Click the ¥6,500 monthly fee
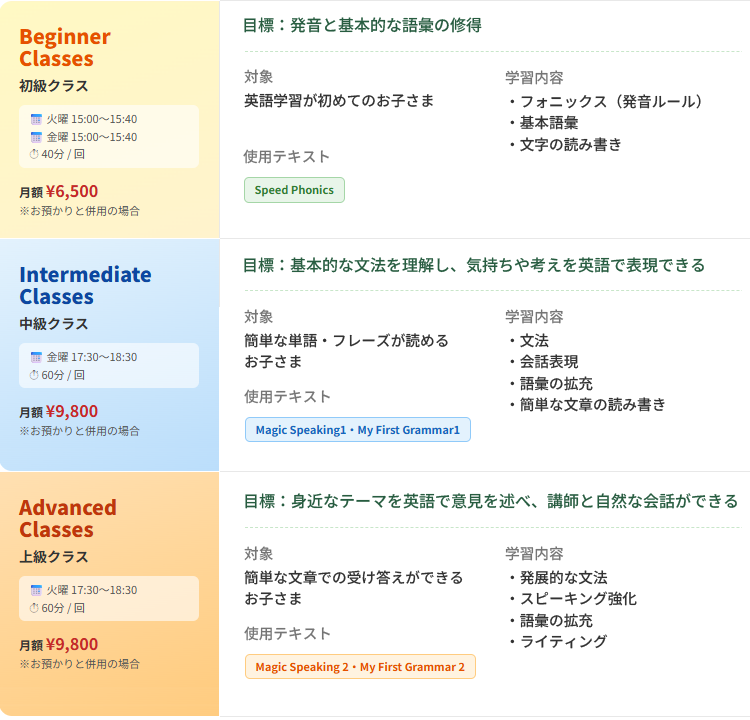The width and height of the screenshot is (750, 720). point(72,191)
